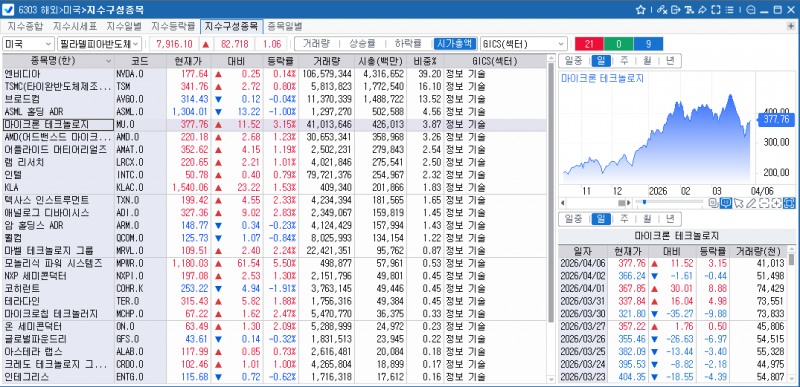The width and height of the screenshot is (800, 387).
Task: Click the chat bubble icon in title bar
Action: [x=751, y=10]
